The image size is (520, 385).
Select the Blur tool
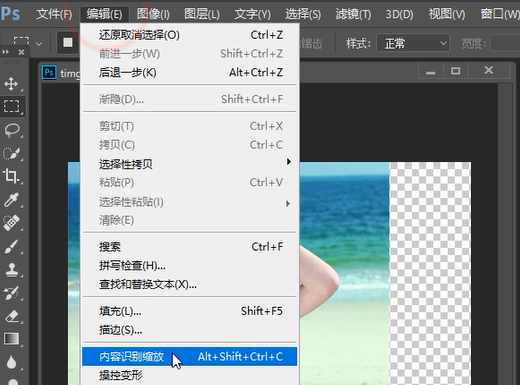tap(11, 362)
